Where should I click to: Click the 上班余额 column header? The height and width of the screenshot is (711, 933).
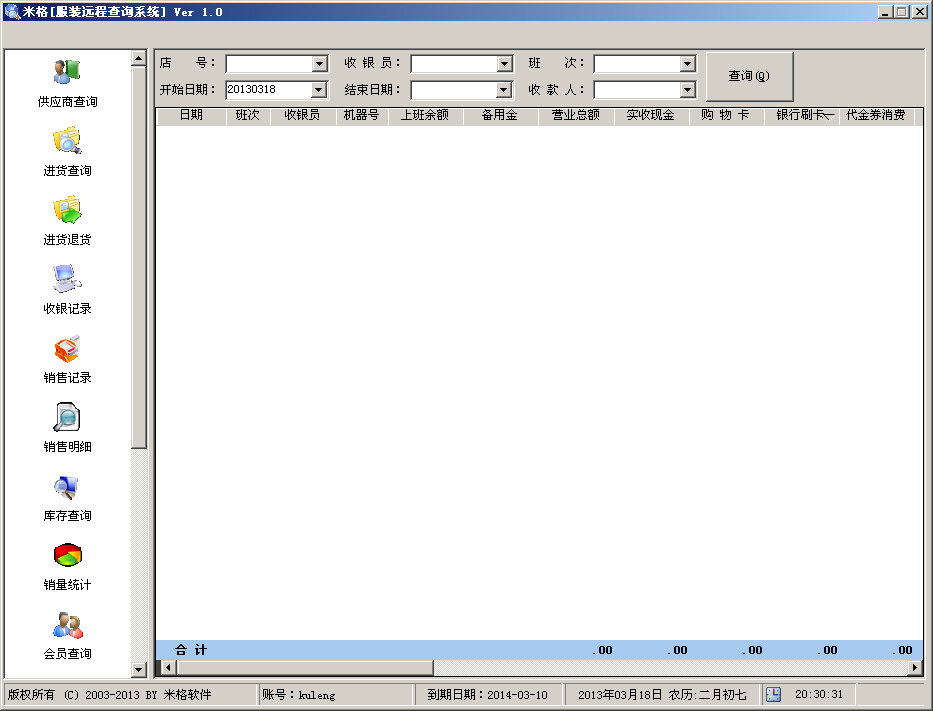[x=425, y=115]
